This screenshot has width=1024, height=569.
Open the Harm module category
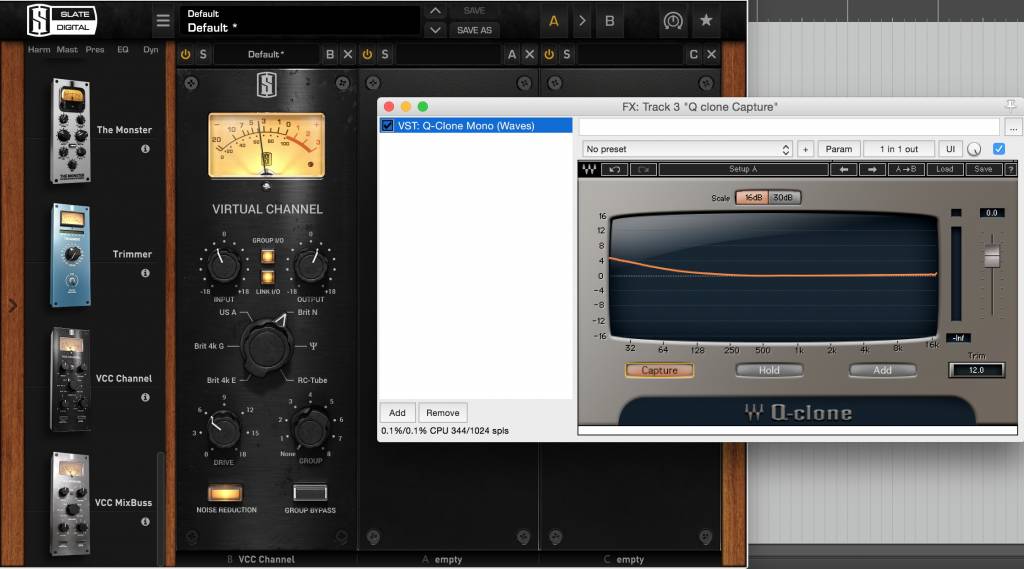point(39,50)
